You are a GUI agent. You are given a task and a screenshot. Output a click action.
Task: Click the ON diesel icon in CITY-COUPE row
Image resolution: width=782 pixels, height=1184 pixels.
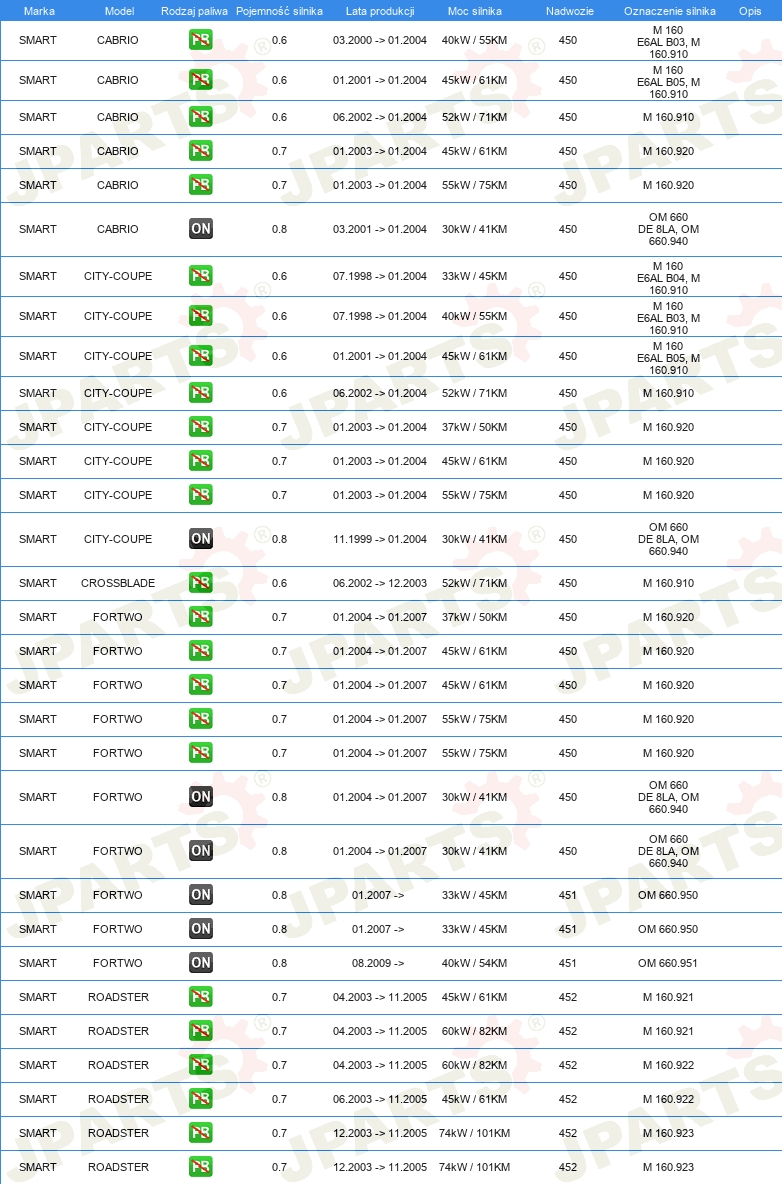click(201, 539)
